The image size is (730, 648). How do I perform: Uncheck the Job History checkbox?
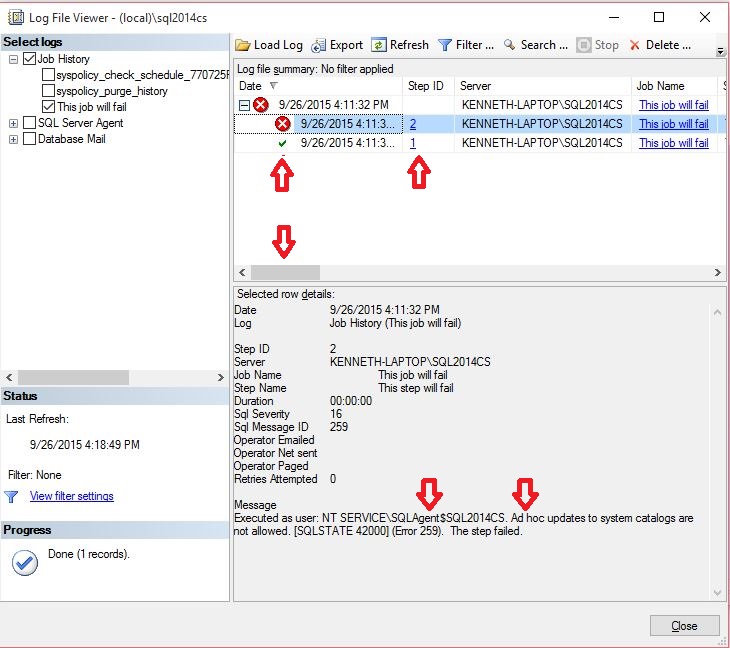(x=29, y=59)
